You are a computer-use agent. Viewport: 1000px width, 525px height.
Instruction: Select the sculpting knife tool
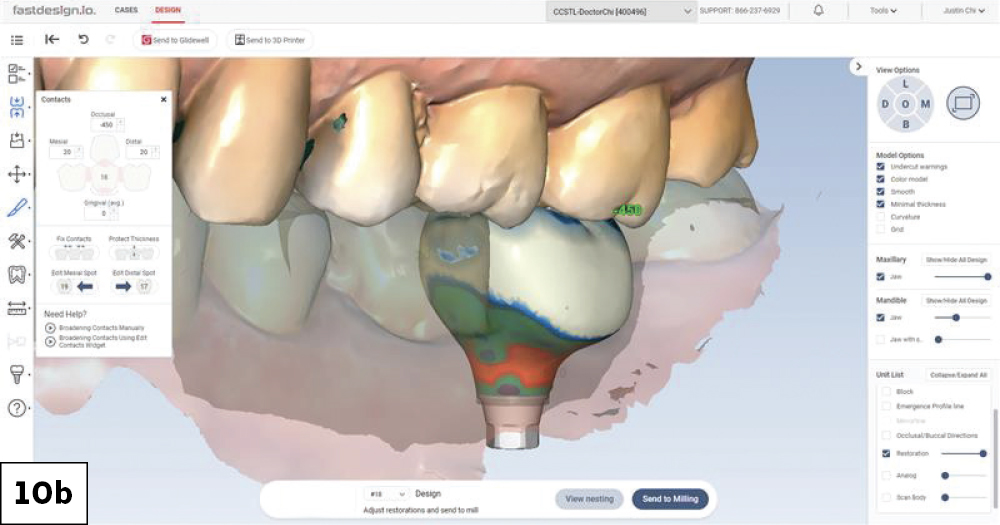point(17,207)
